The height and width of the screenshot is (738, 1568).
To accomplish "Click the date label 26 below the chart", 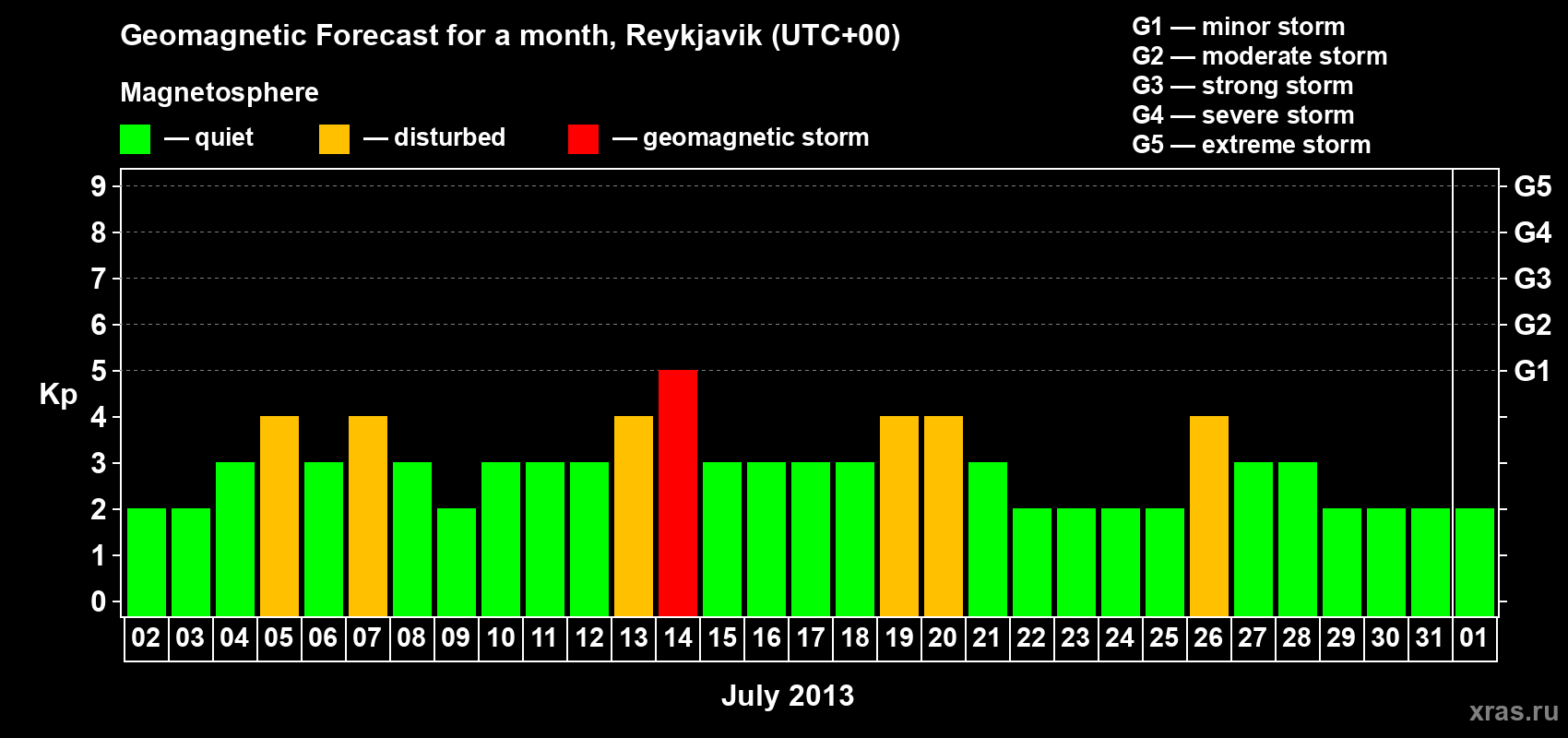I will point(1208,638).
